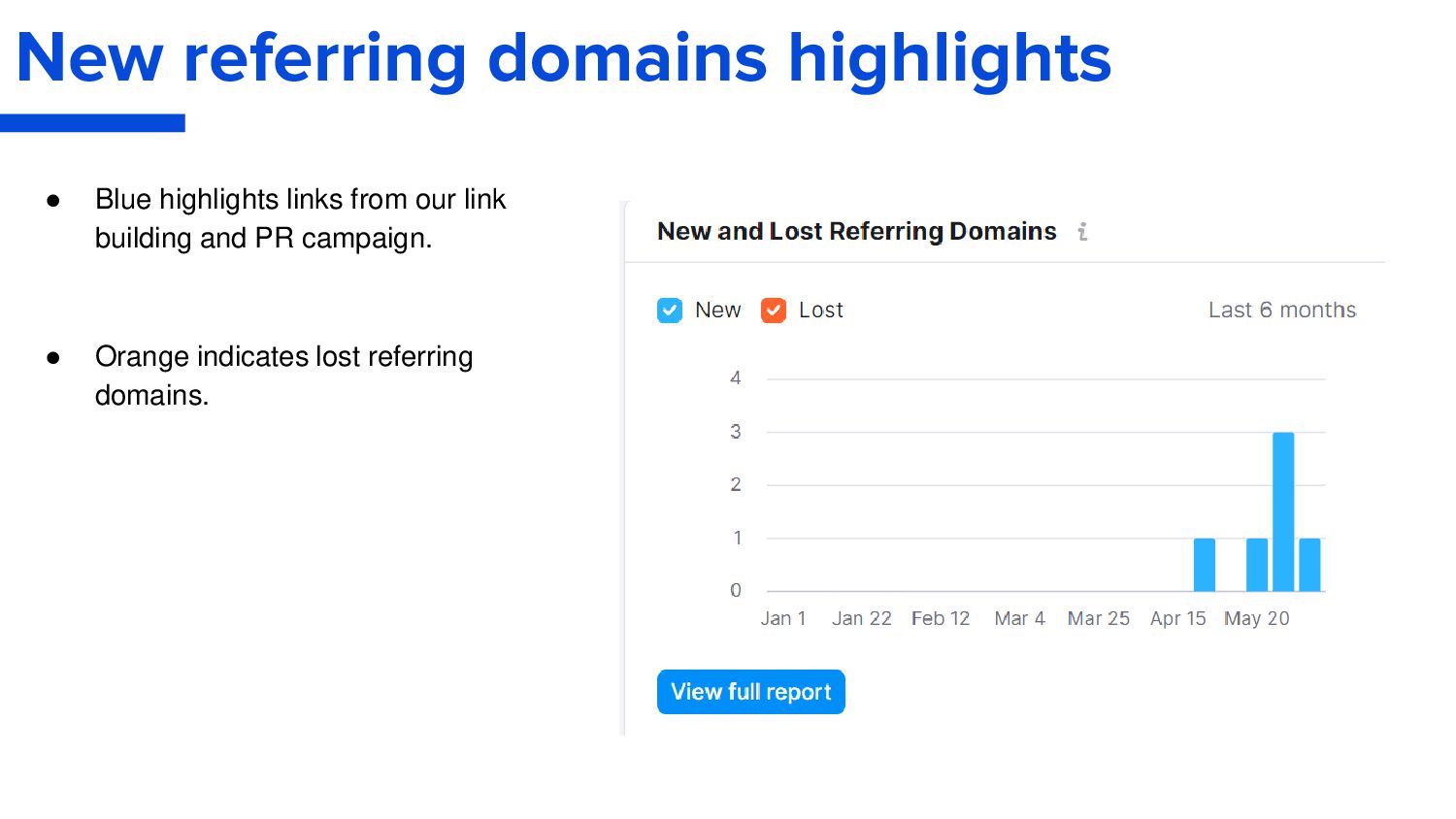Click the Apr 15 axis label
This screenshot has height=819, width=1456.
pos(1178,619)
